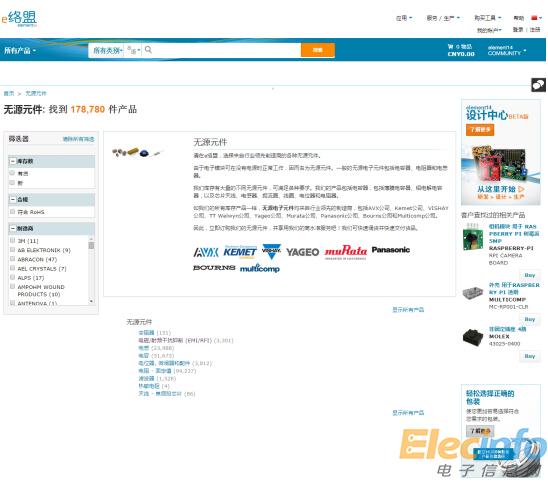This screenshot has width=548, height=490.
Task: Tick the ABRACON (47) checkbox
Action: click(13, 259)
